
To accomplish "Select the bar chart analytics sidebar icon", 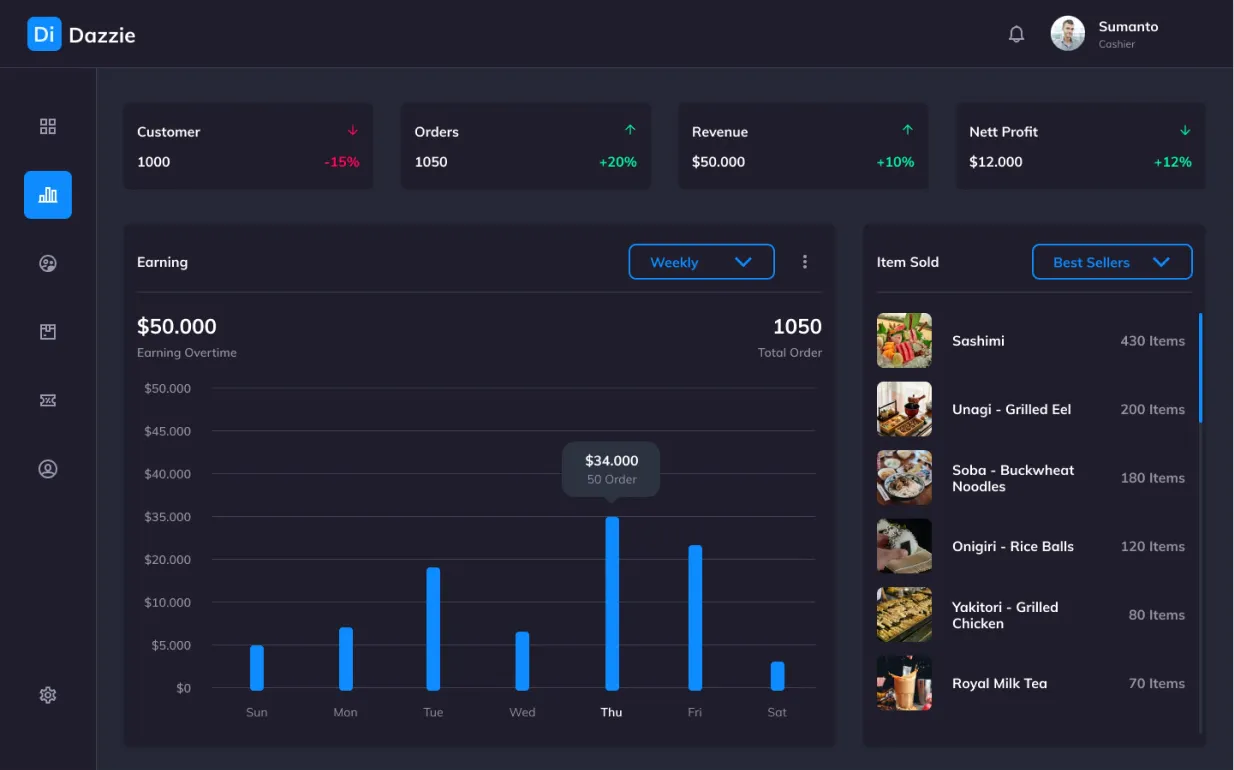I will click(x=48, y=195).
